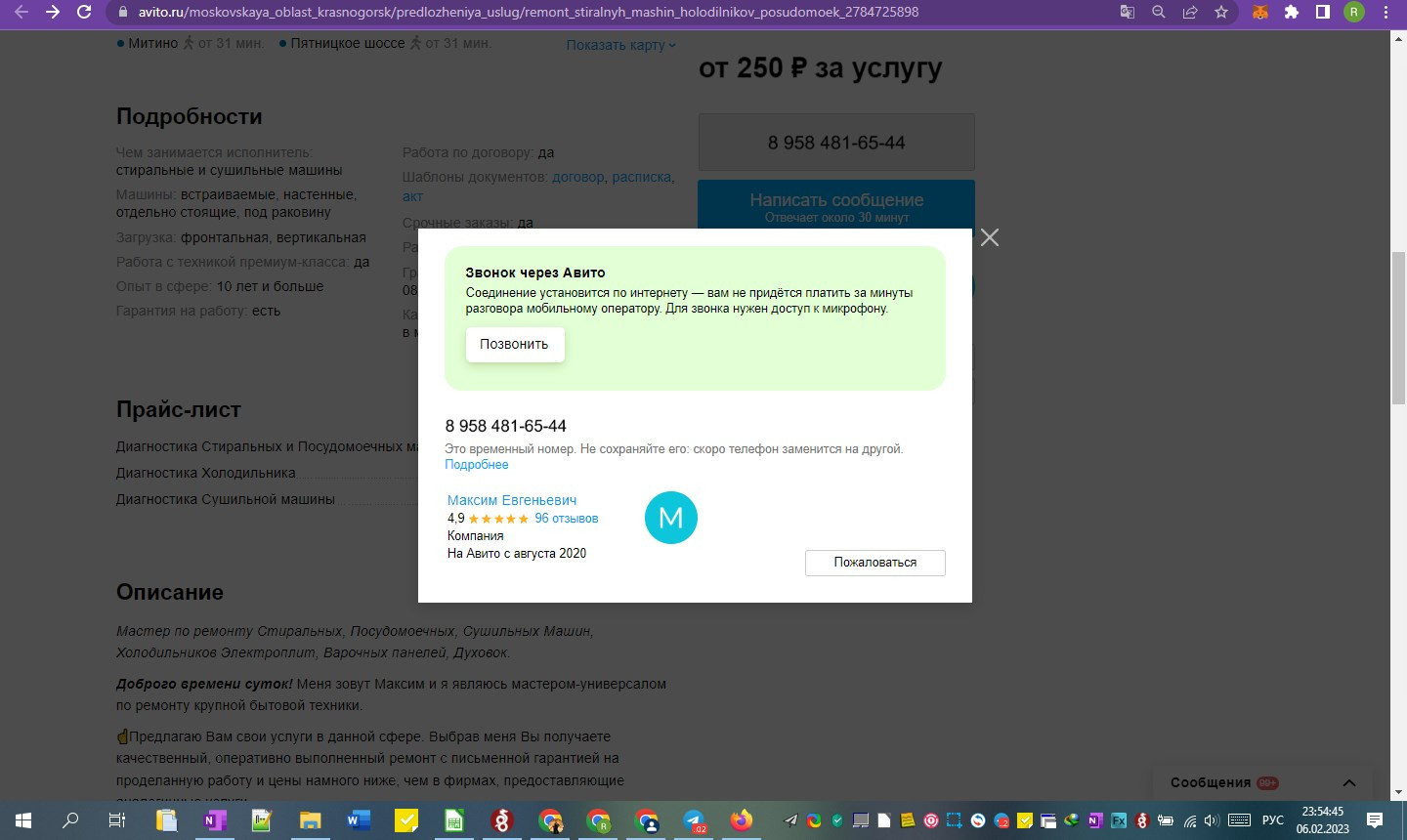Image resolution: width=1407 pixels, height=840 pixels.
Task: Click the Звонок через Авито popup heading
Action: (x=535, y=273)
